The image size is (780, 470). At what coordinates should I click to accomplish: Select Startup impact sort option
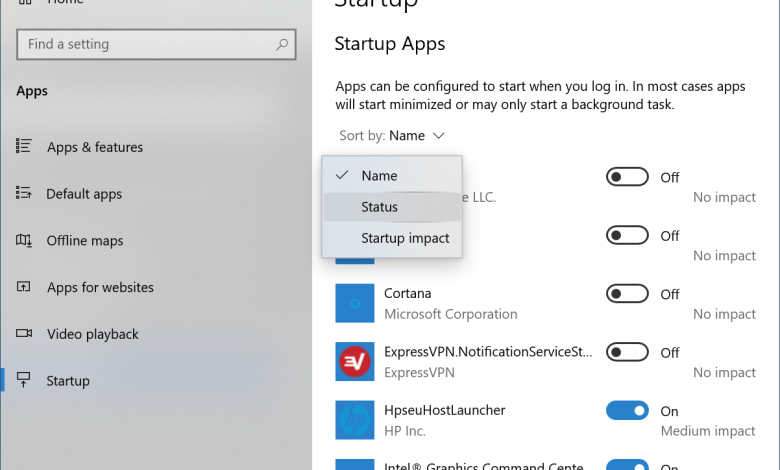(x=391, y=238)
